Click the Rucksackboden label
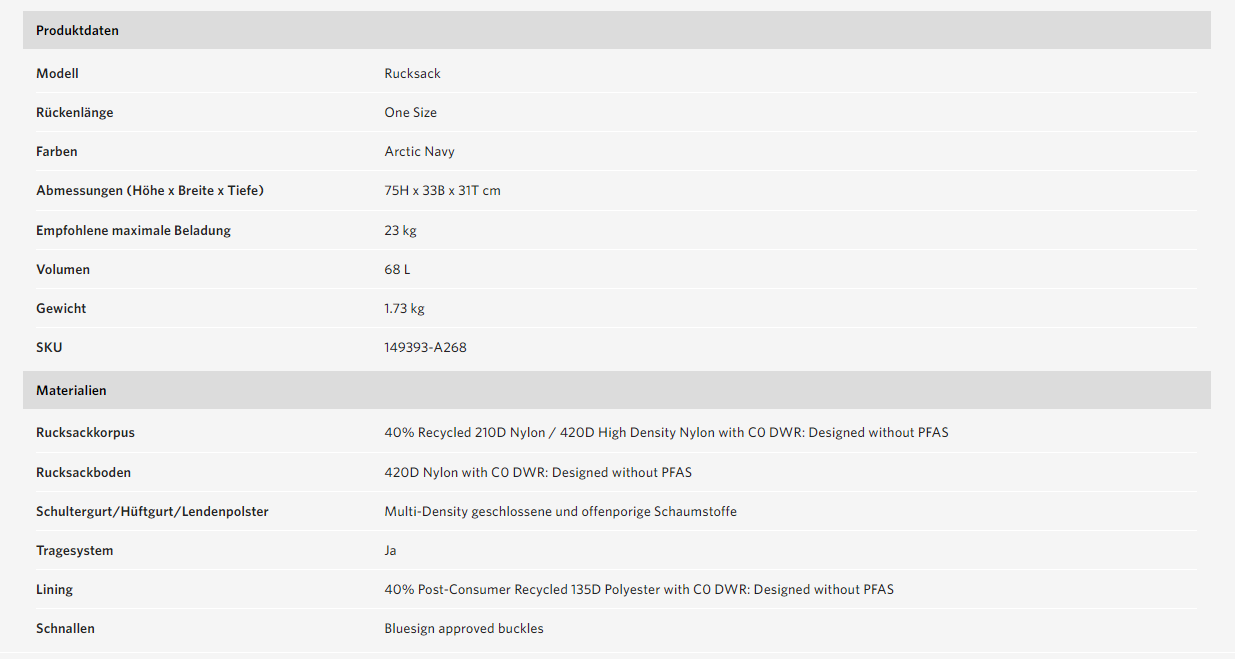The width and height of the screenshot is (1235, 659). coord(83,473)
